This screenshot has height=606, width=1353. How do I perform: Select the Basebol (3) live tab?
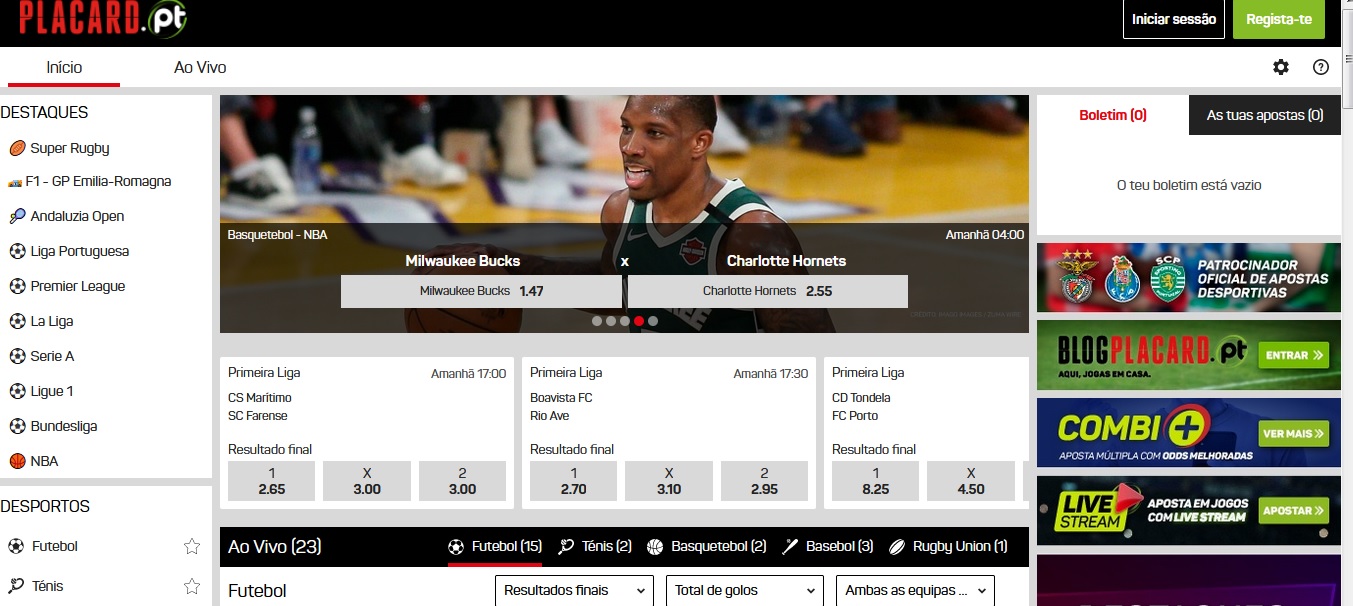point(827,547)
